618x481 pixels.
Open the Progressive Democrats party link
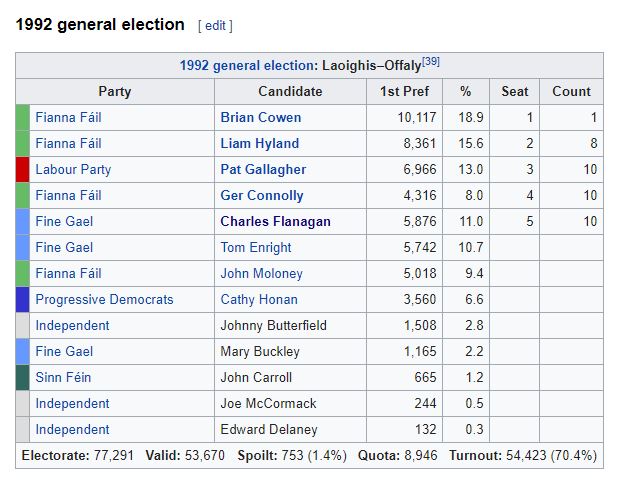pos(104,300)
